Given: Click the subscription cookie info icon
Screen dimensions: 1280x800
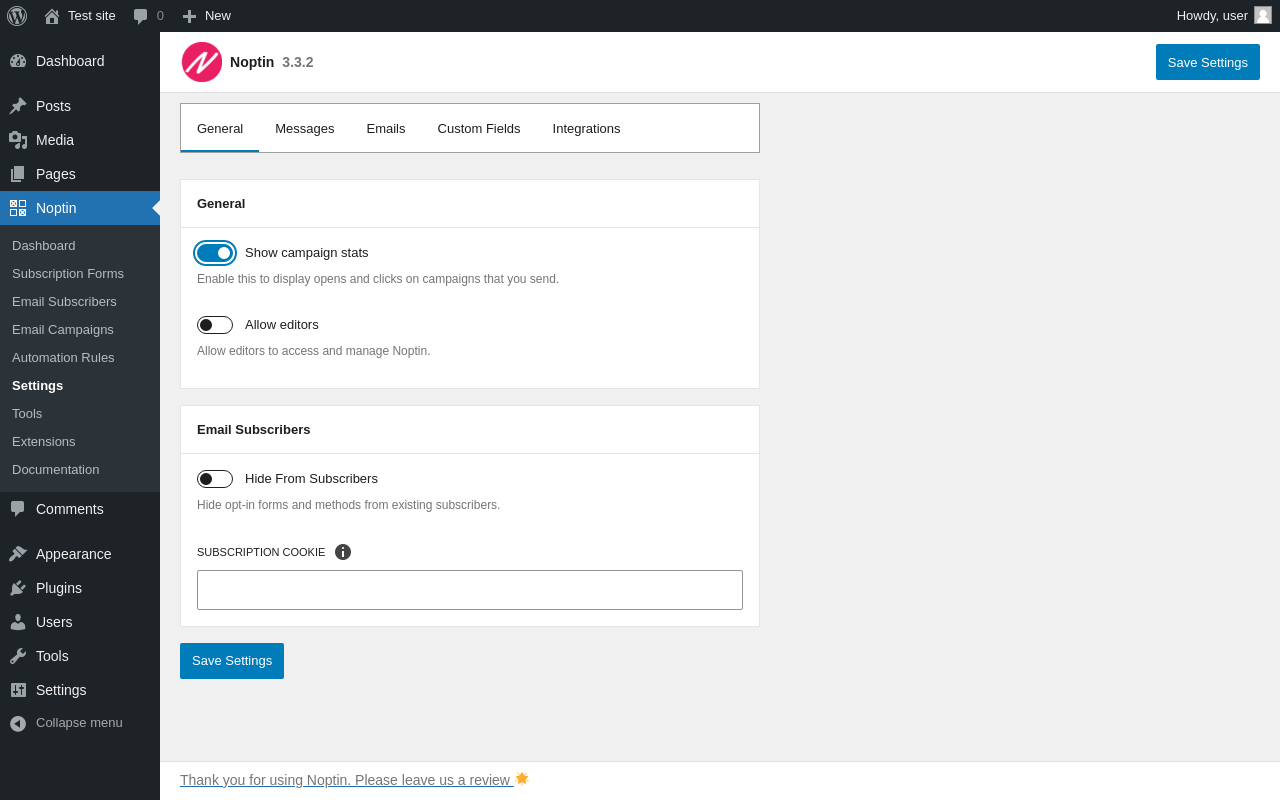Looking at the screenshot, I should coord(343,552).
